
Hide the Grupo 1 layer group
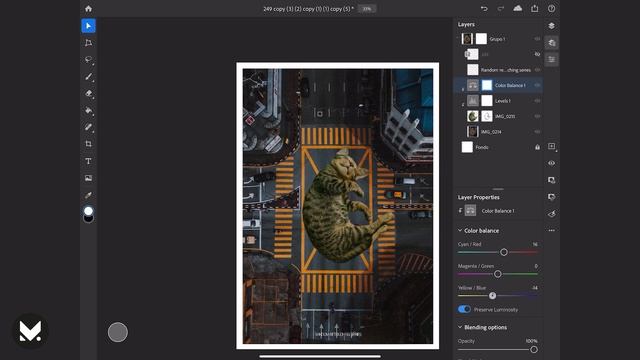click(537, 39)
